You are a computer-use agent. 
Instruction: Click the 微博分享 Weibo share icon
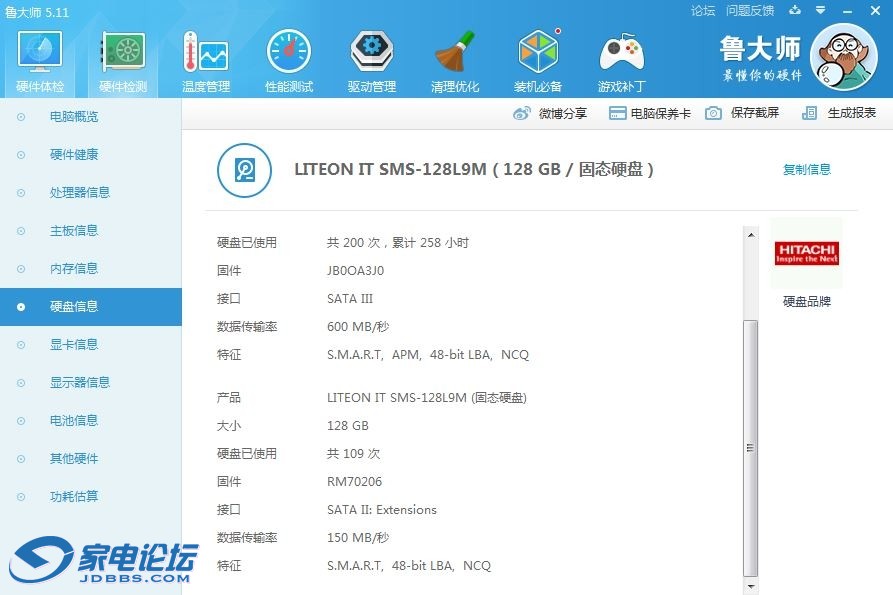(522, 113)
